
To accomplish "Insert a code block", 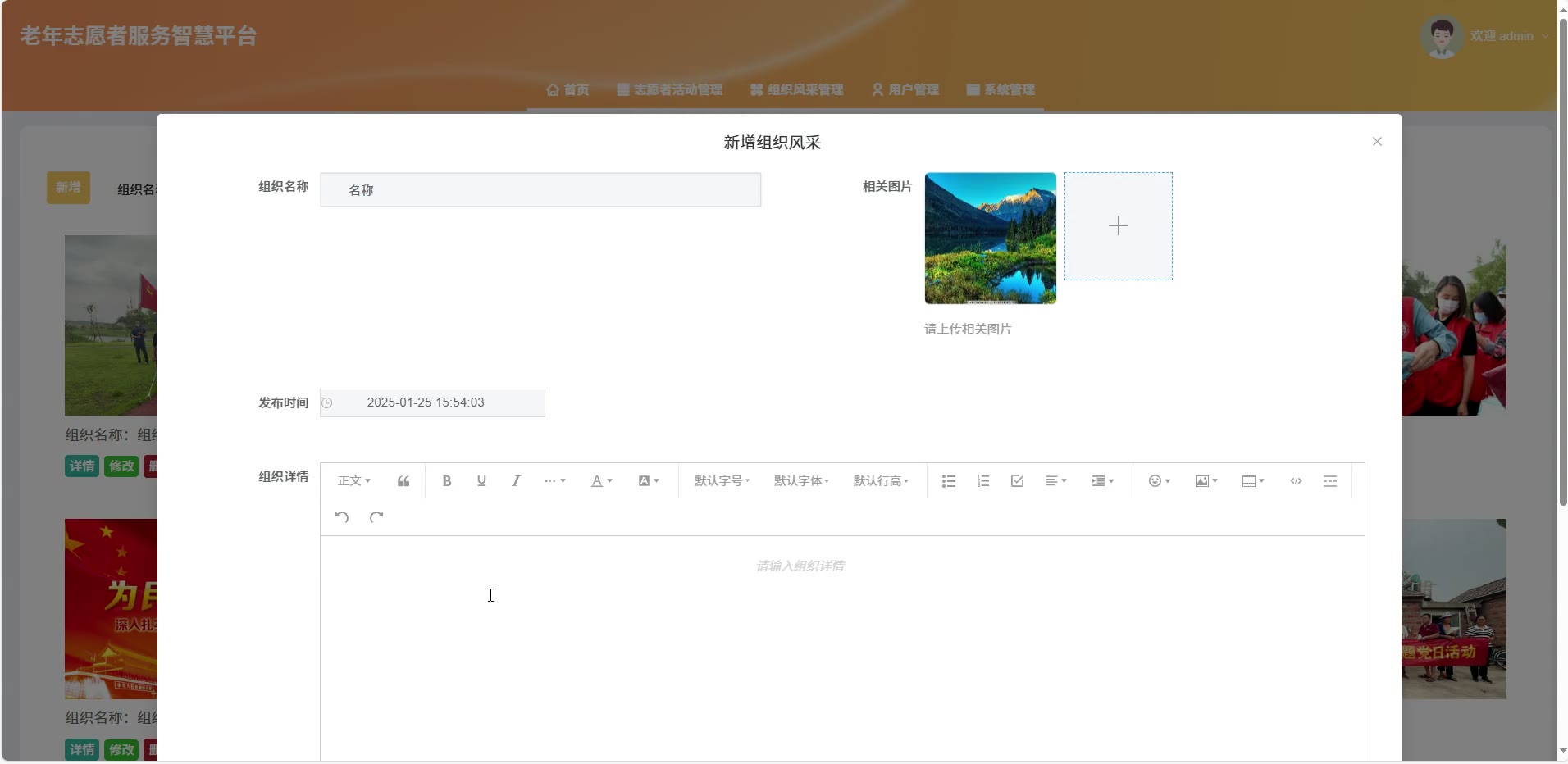I will (1296, 481).
